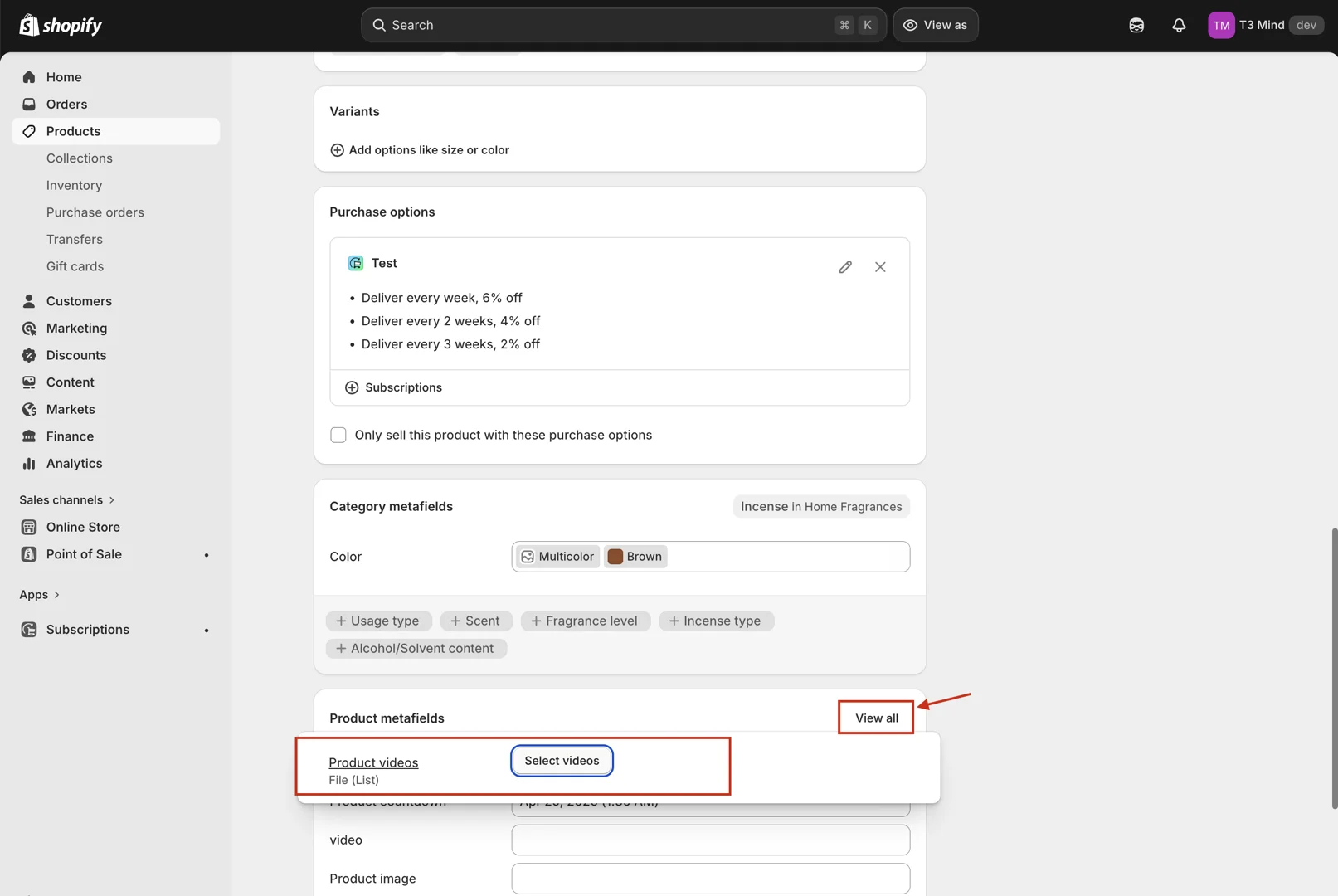
Task: Open T3 Mind account menu
Action: (1265, 25)
